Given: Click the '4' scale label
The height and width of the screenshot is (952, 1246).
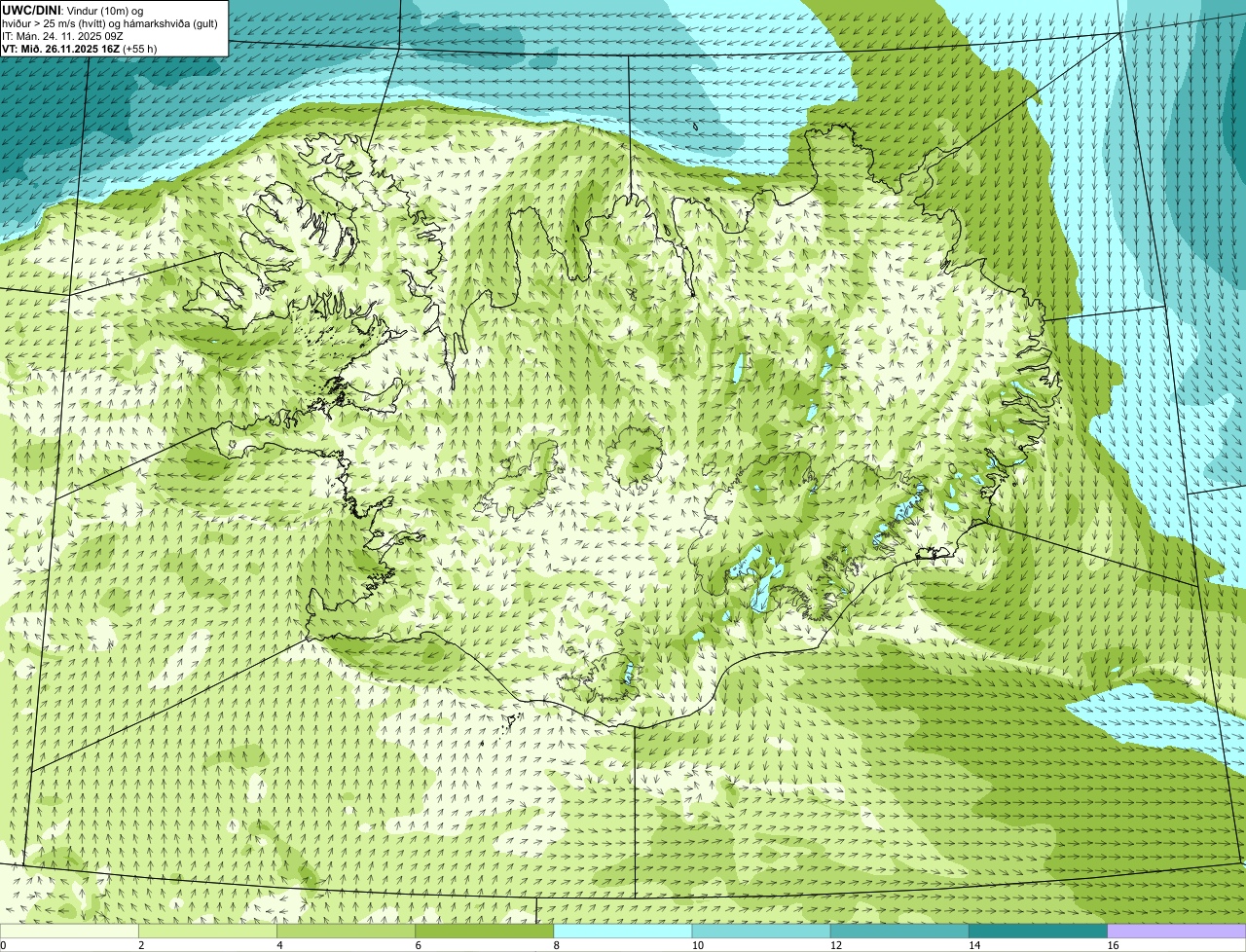Looking at the screenshot, I should coord(279,945).
